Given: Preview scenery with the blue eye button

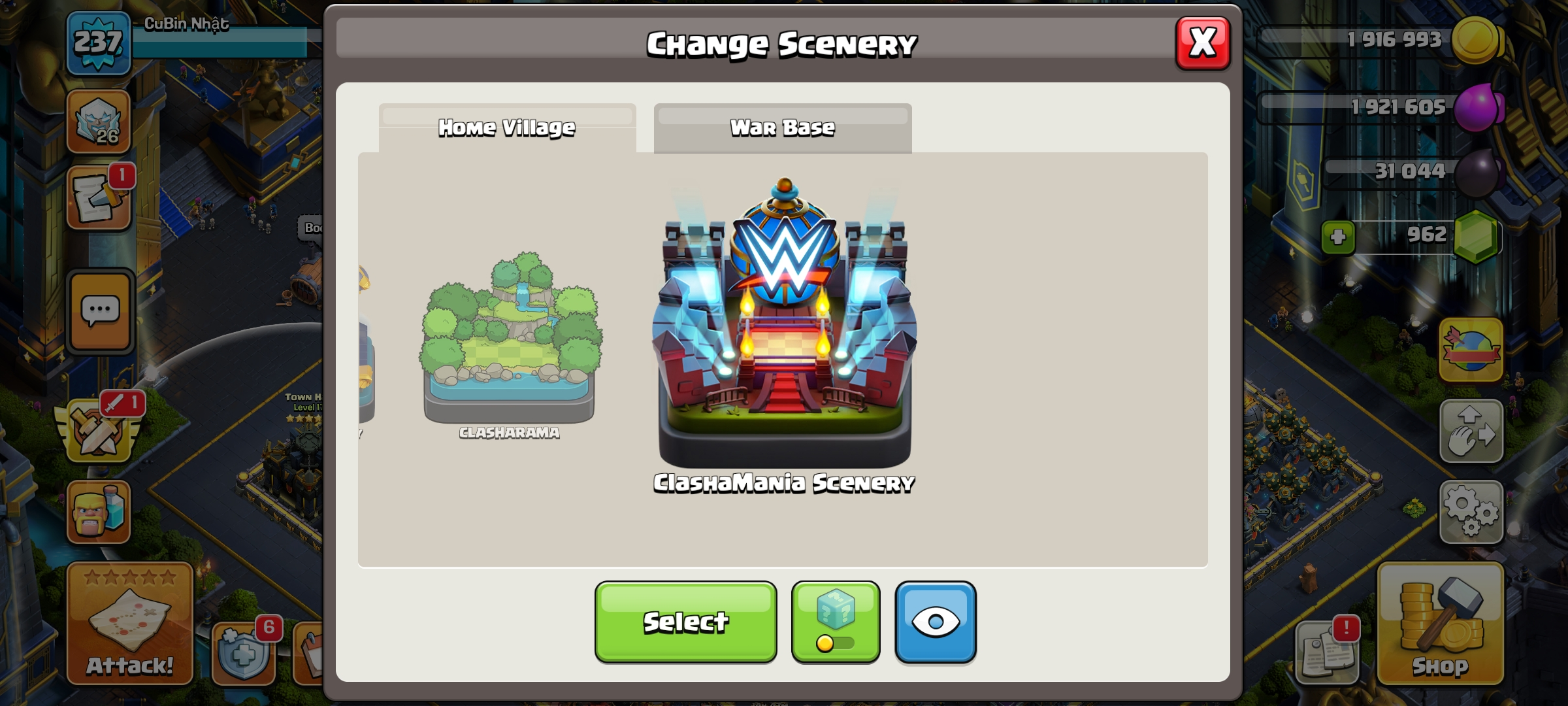Looking at the screenshot, I should pyautogui.click(x=936, y=622).
